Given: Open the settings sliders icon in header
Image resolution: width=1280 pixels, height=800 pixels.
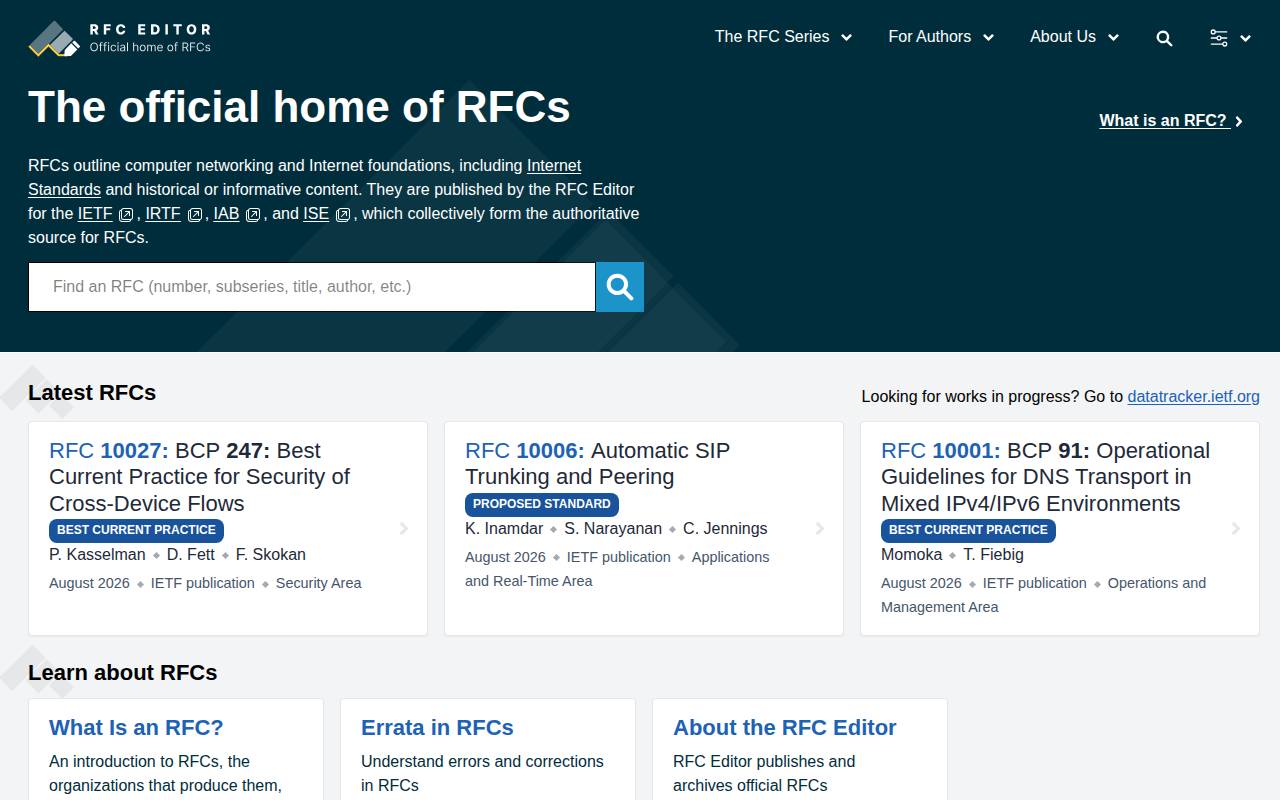Looking at the screenshot, I should tap(1218, 38).
